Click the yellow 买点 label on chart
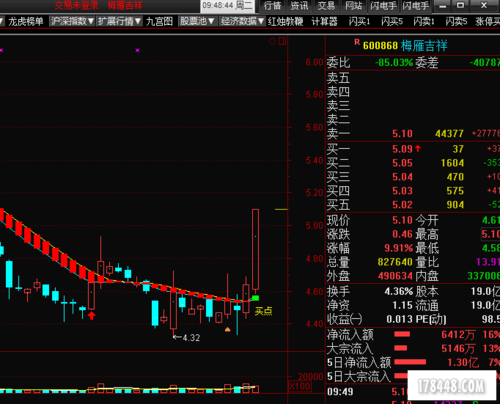500x404 pixels. tap(263, 311)
